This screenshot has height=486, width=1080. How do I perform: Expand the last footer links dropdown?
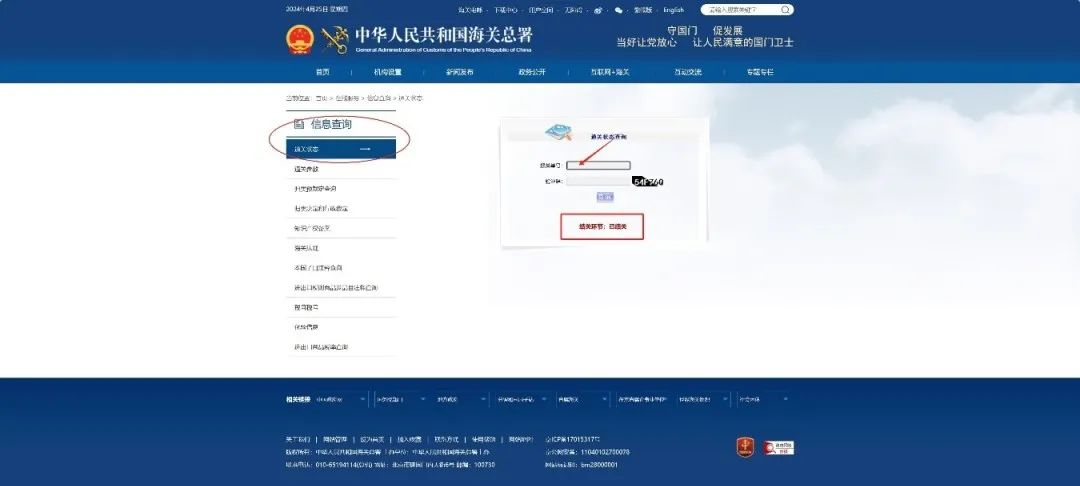point(762,399)
